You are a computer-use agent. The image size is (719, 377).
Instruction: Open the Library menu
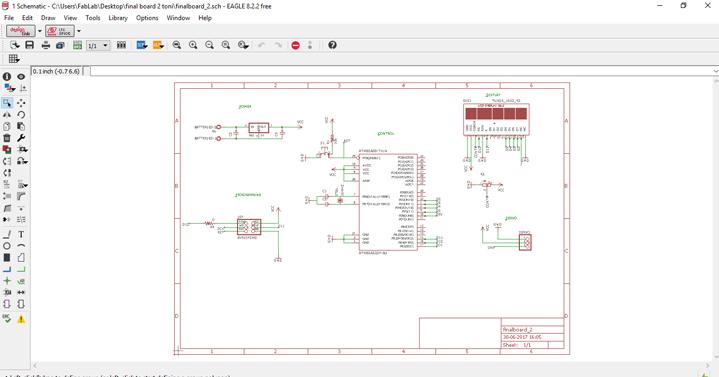point(118,18)
